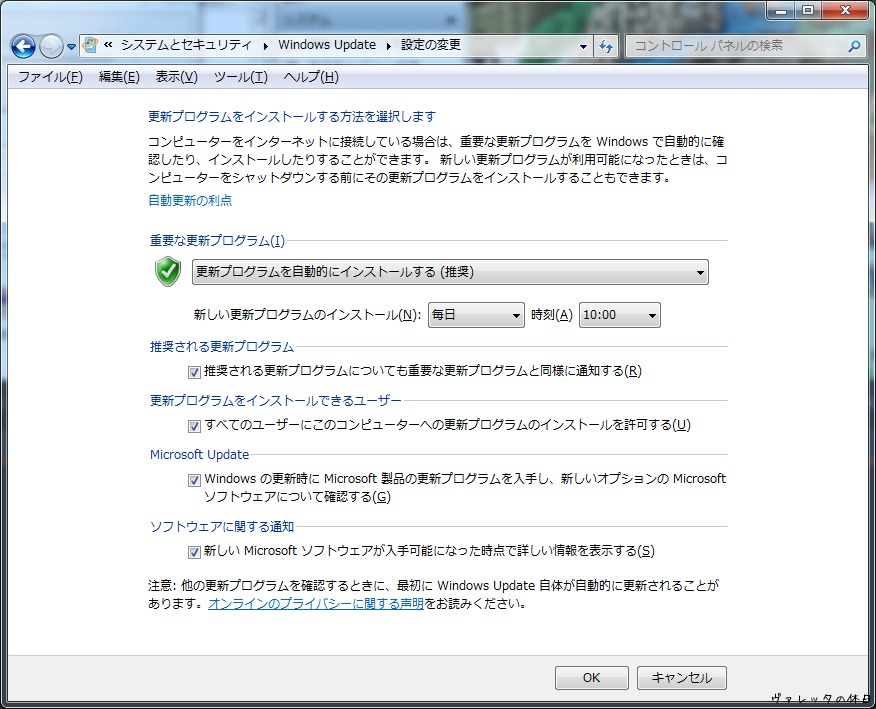The width and height of the screenshot is (876, 709).
Task: Click the control panel icon in address bar
Action: tap(90, 45)
